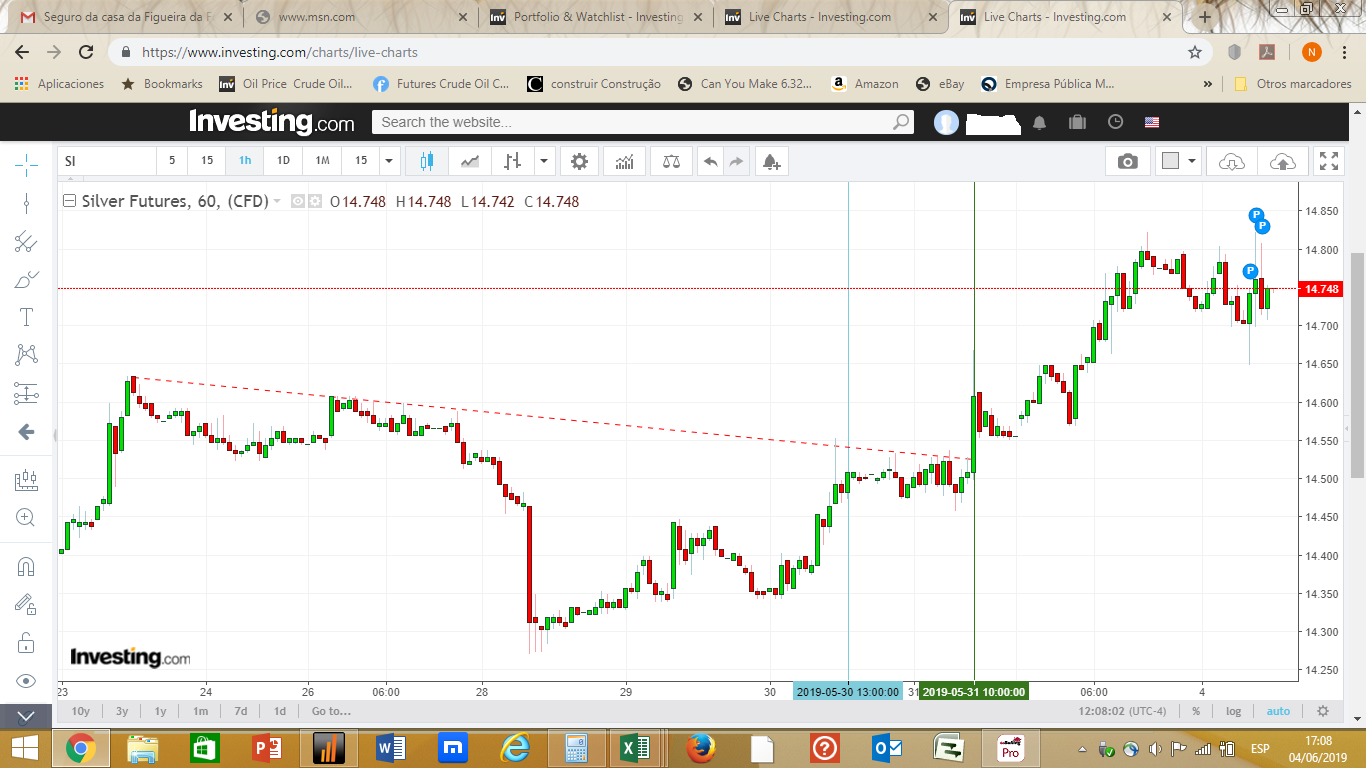Switch to the www.msn.com tab
The width and height of the screenshot is (1366, 768).
(361, 16)
